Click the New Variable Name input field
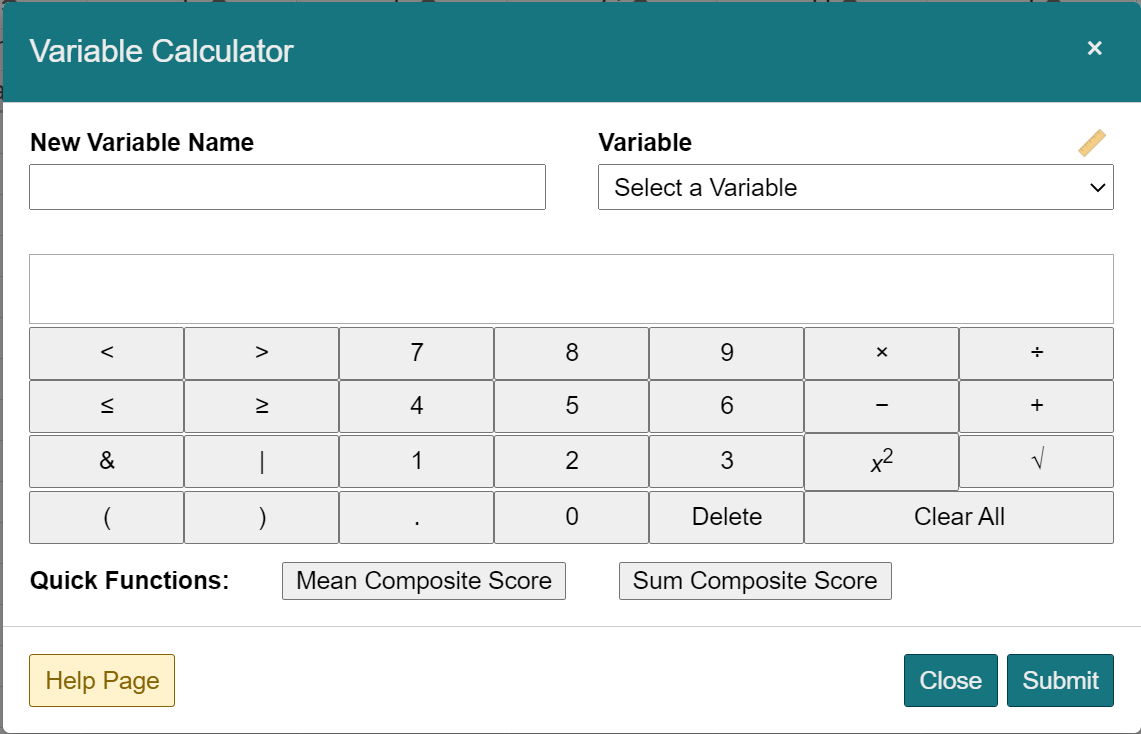This screenshot has height=734, width=1141. point(287,187)
